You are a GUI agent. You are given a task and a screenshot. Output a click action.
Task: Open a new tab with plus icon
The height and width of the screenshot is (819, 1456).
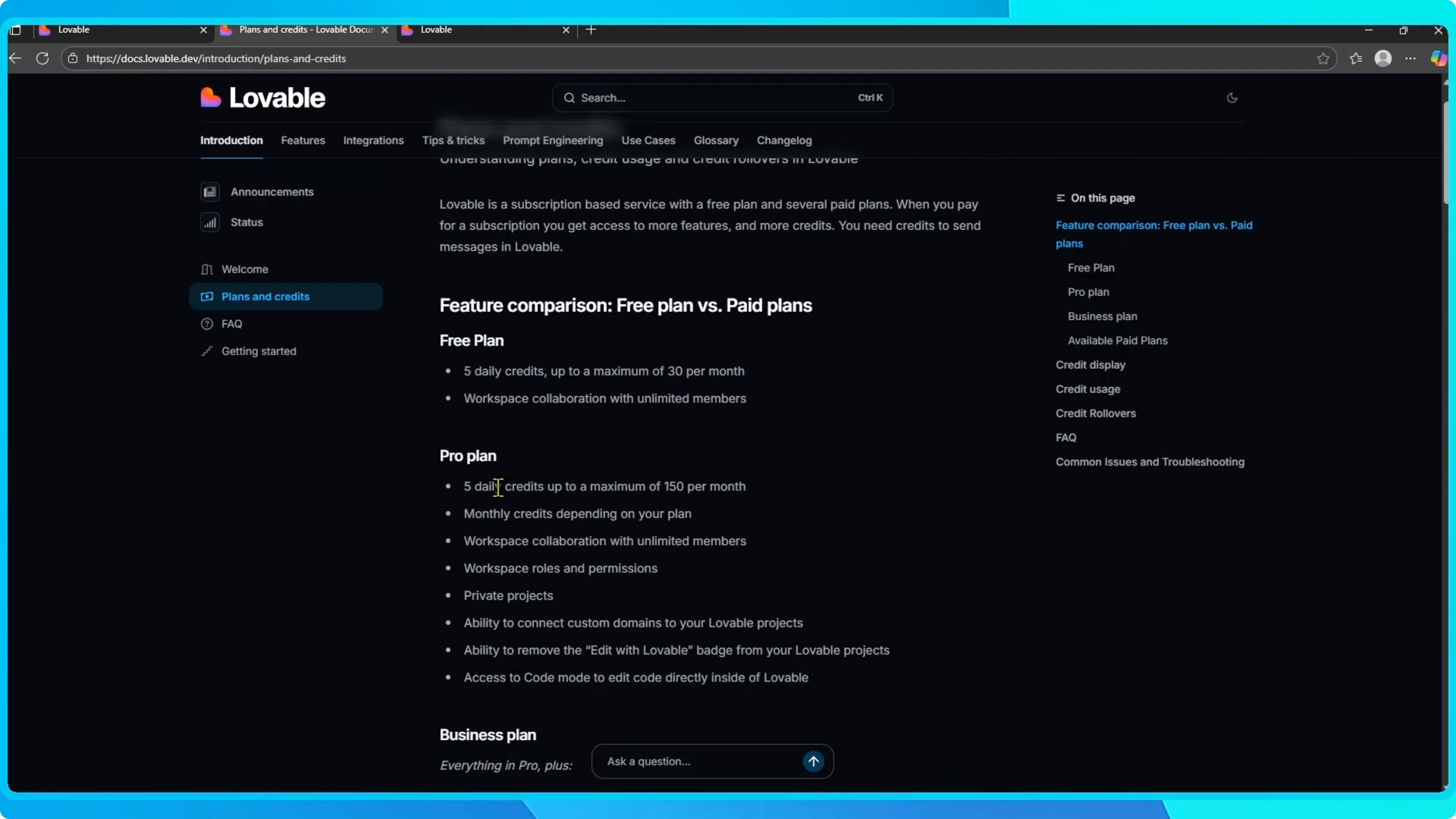(x=591, y=29)
